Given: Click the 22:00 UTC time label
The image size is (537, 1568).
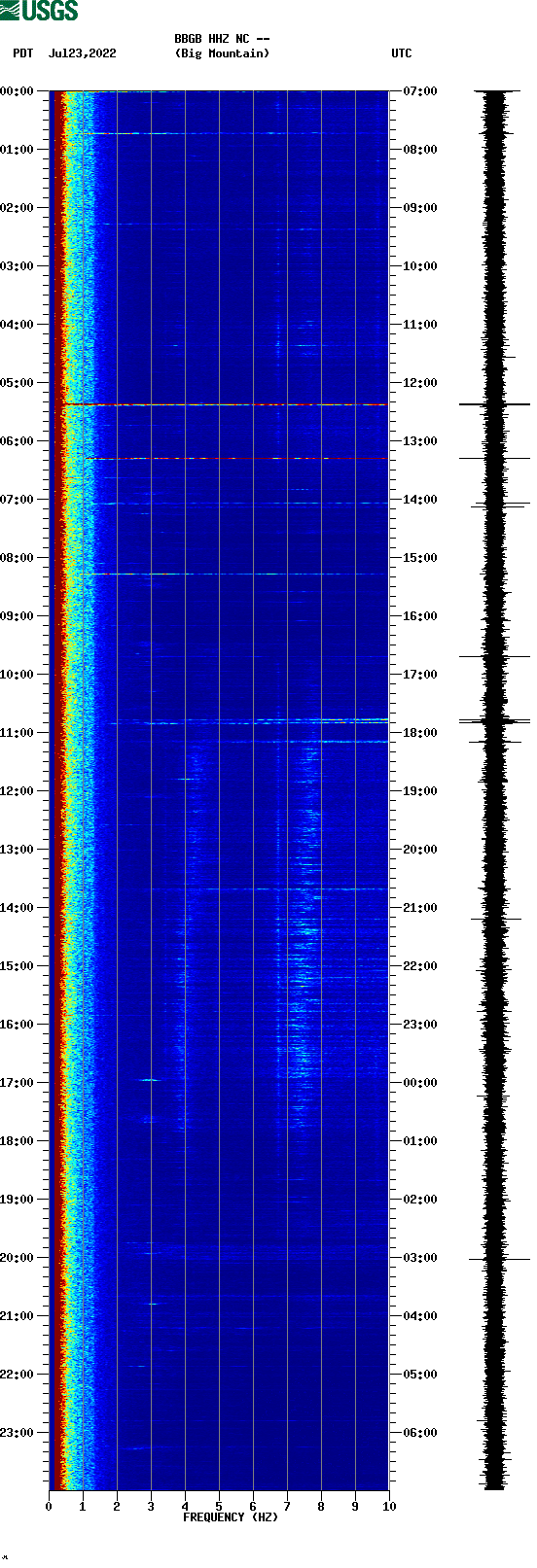Looking at the screenshot, I should [x=420, y=966].
